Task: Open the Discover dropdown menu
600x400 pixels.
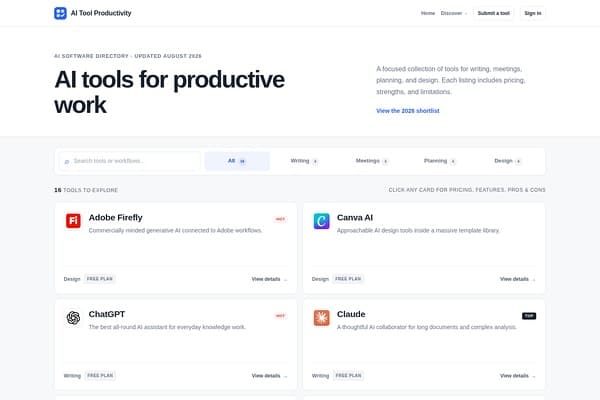Action: (454, 13)
